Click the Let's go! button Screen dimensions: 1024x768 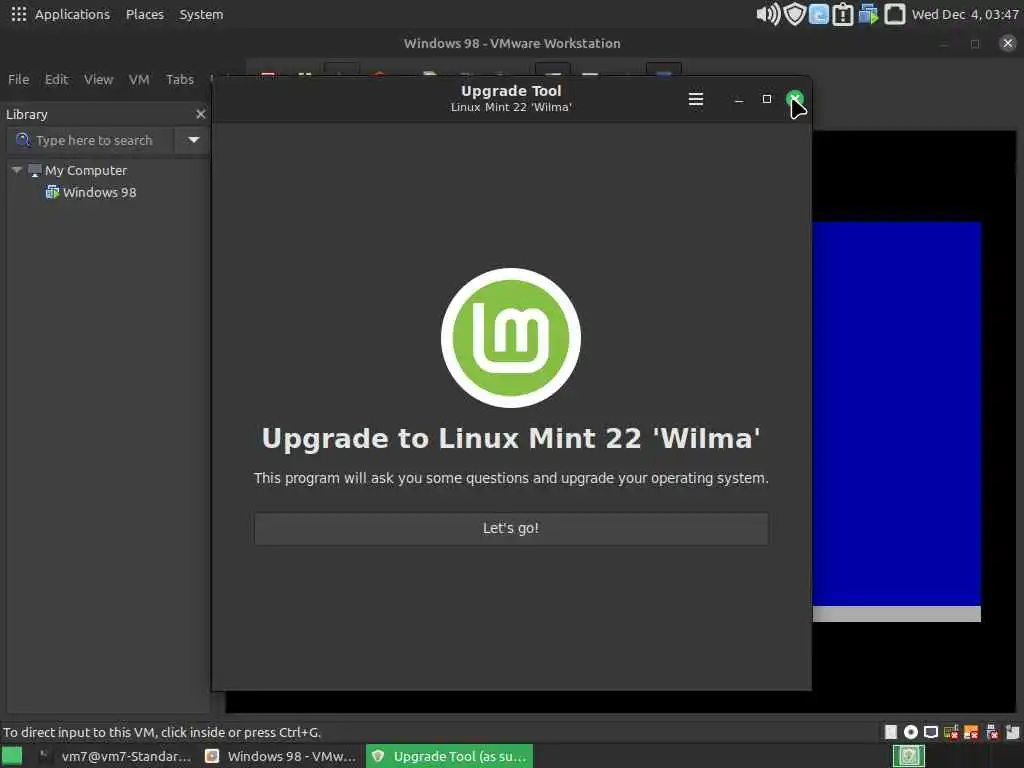click(x=511, y=528)
